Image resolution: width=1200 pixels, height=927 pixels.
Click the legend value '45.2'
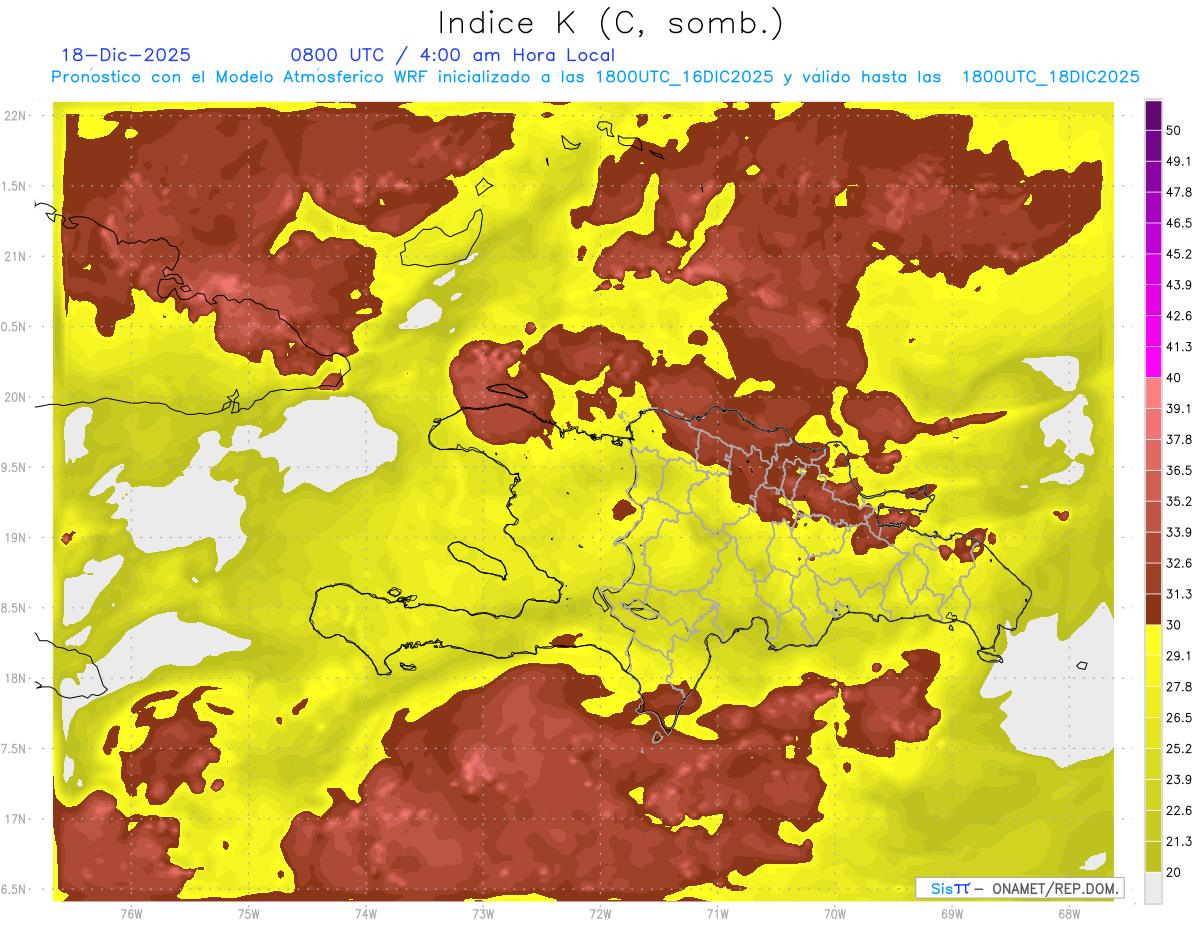coord(1179,254)
